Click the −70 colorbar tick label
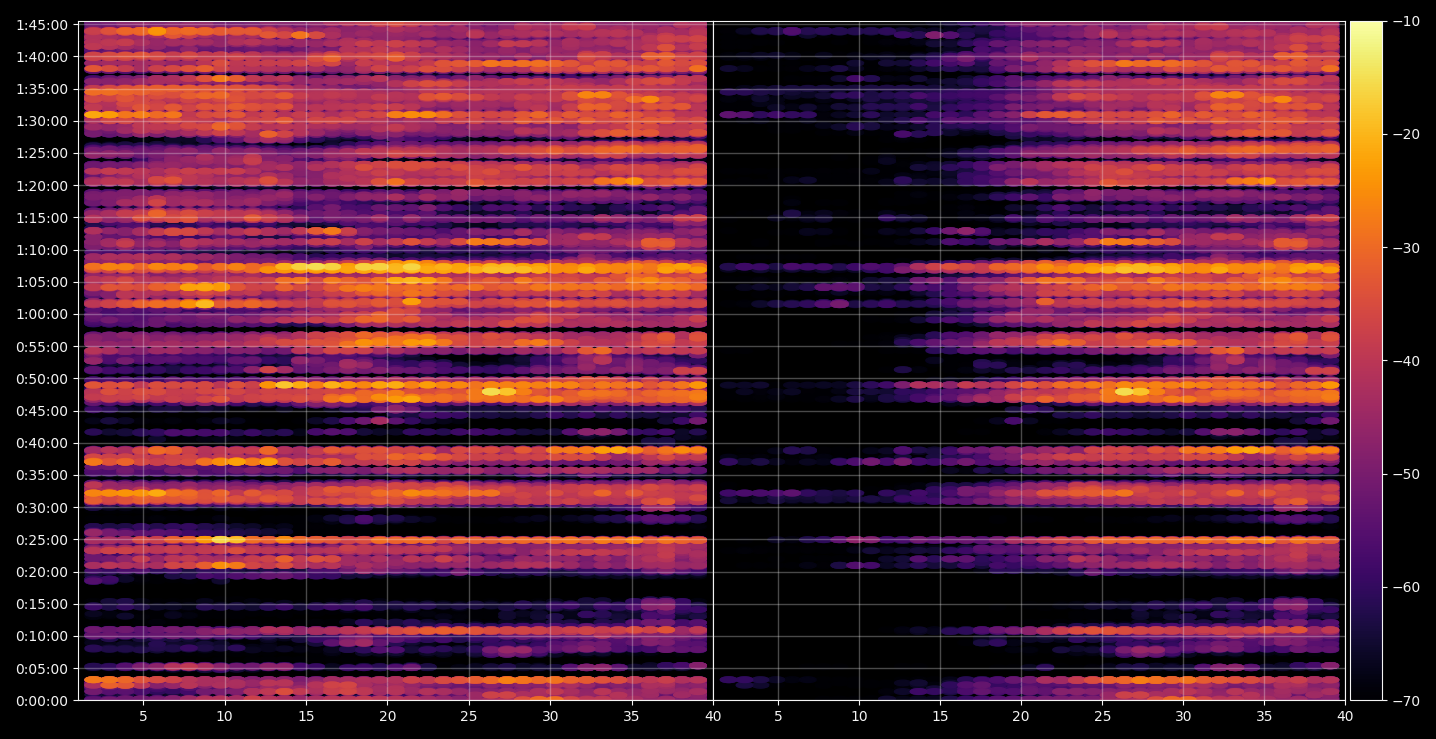 pos(1406,700)
